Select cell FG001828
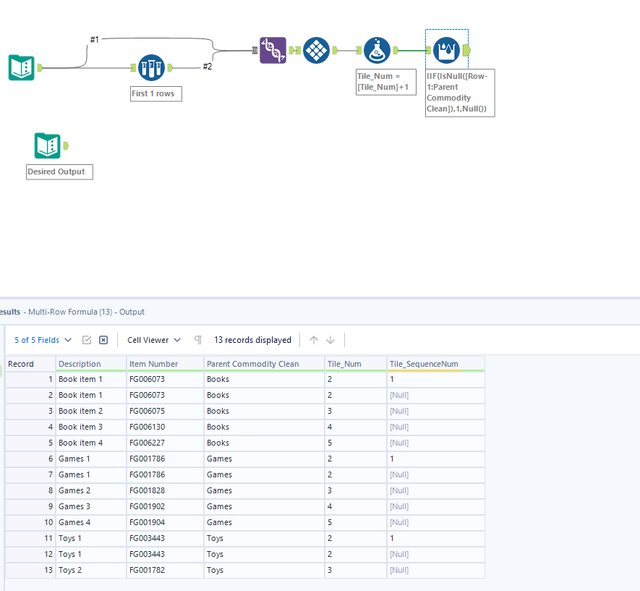 165,491
